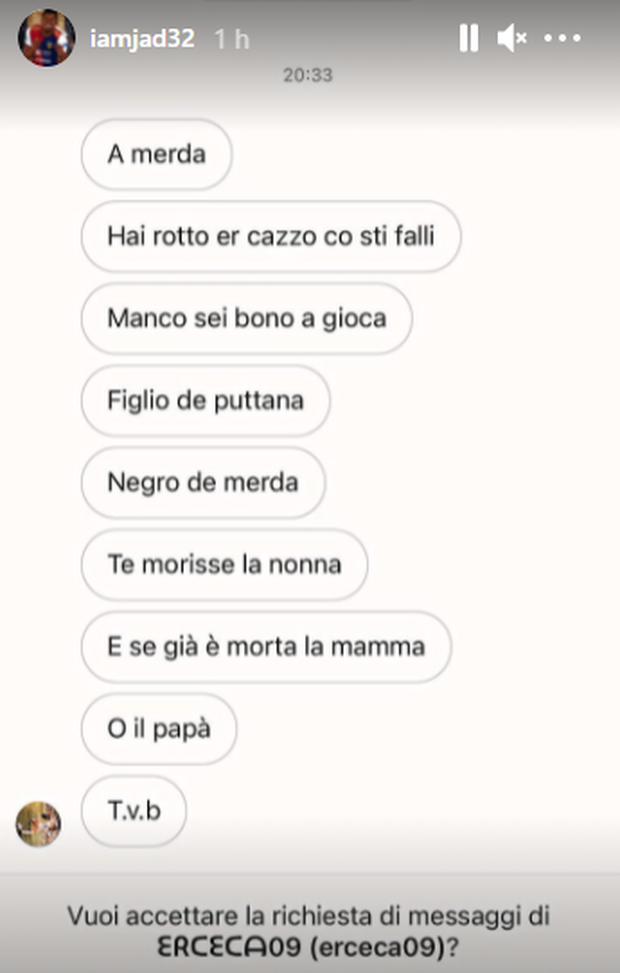Tap the "E se già è morta la mamma" message

tap(266, 647)
